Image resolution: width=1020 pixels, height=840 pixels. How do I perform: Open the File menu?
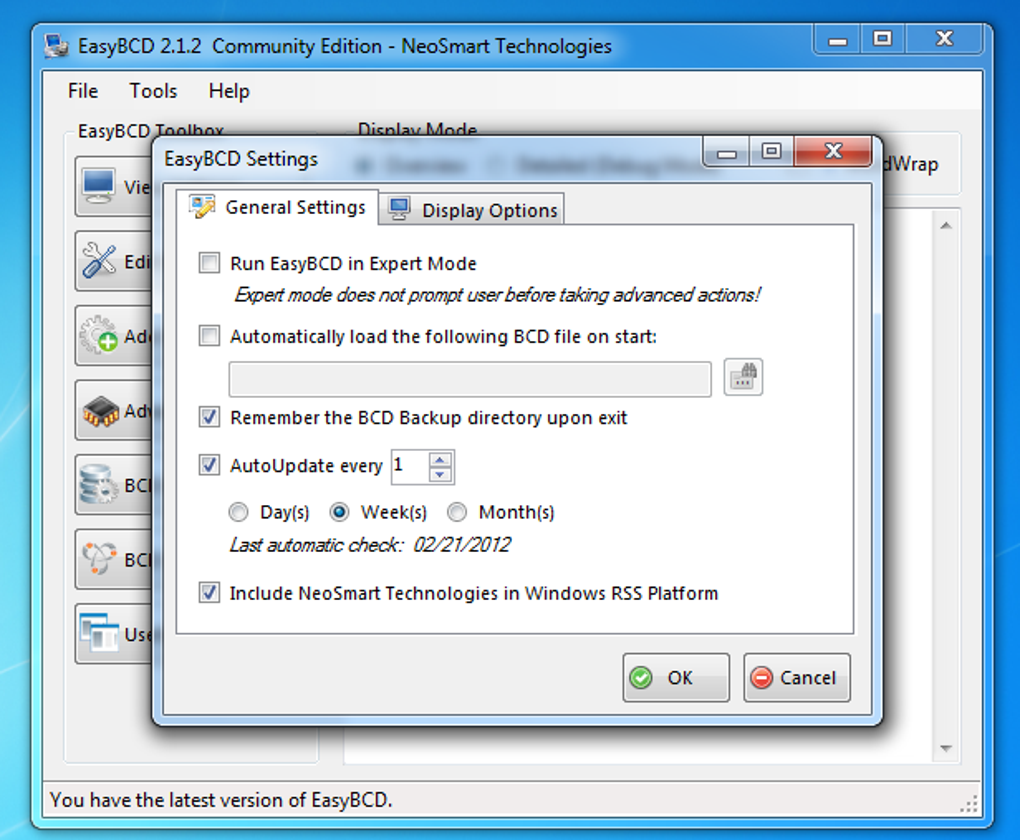(83, 90)
